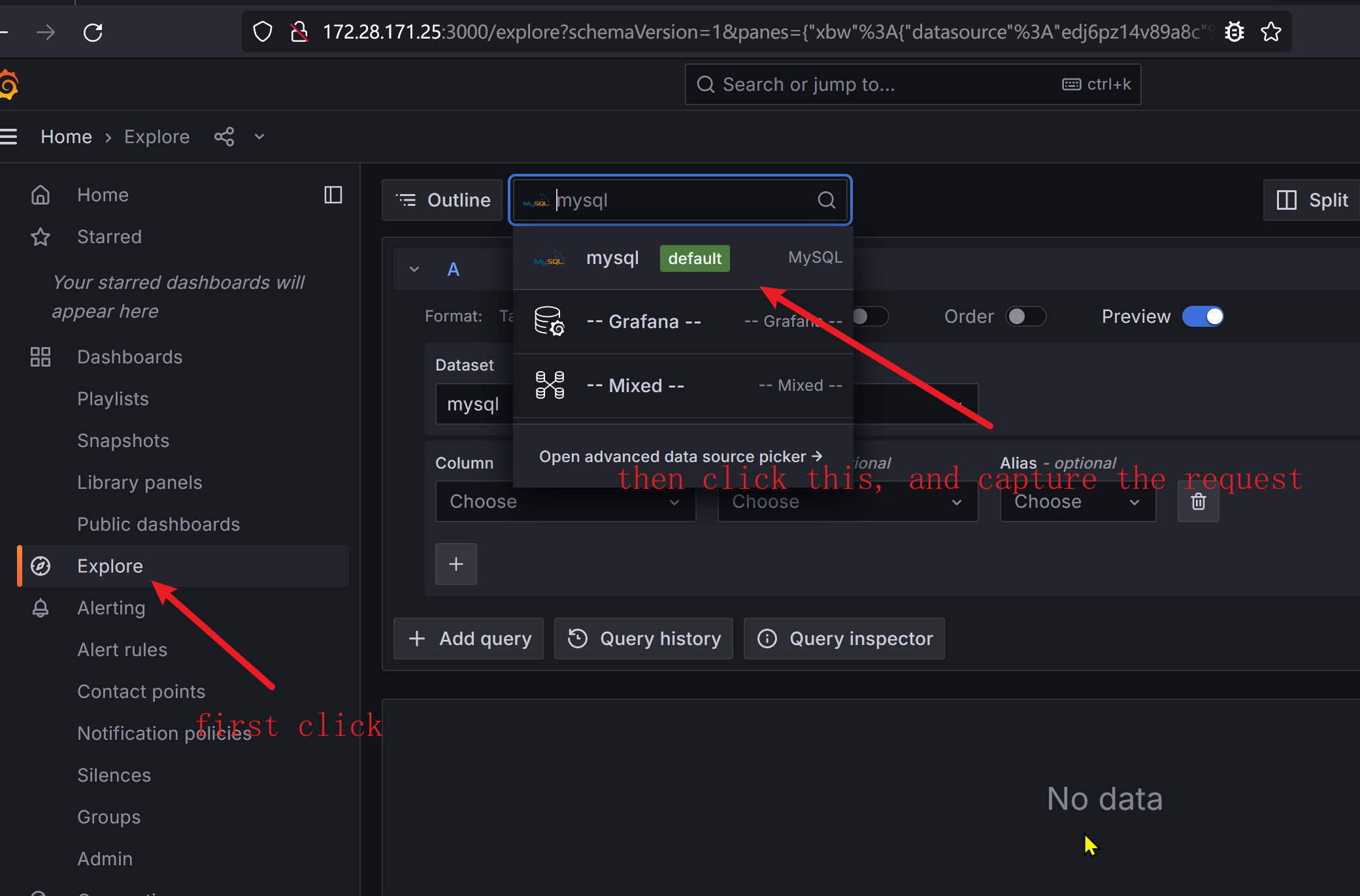The image size is (1360, 896).
Task: Click the dock menu panel icon
Action: pos(333,195)
